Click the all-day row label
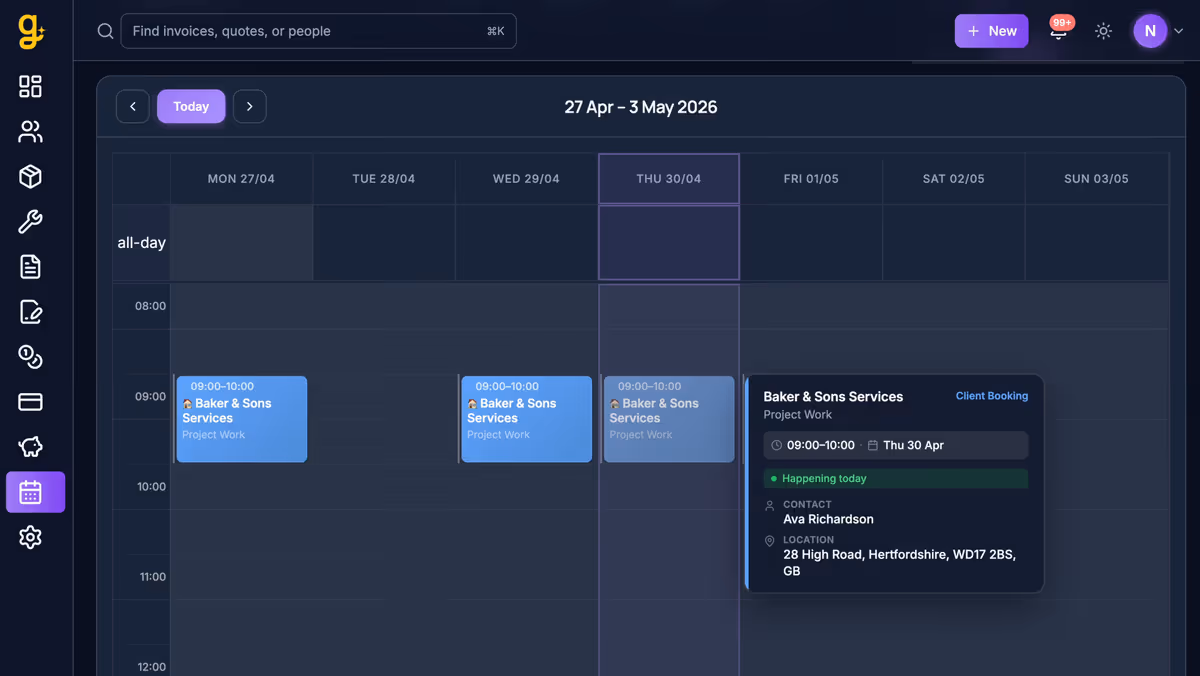Screen dimensions: 1200x676 (x=141, y=243)
